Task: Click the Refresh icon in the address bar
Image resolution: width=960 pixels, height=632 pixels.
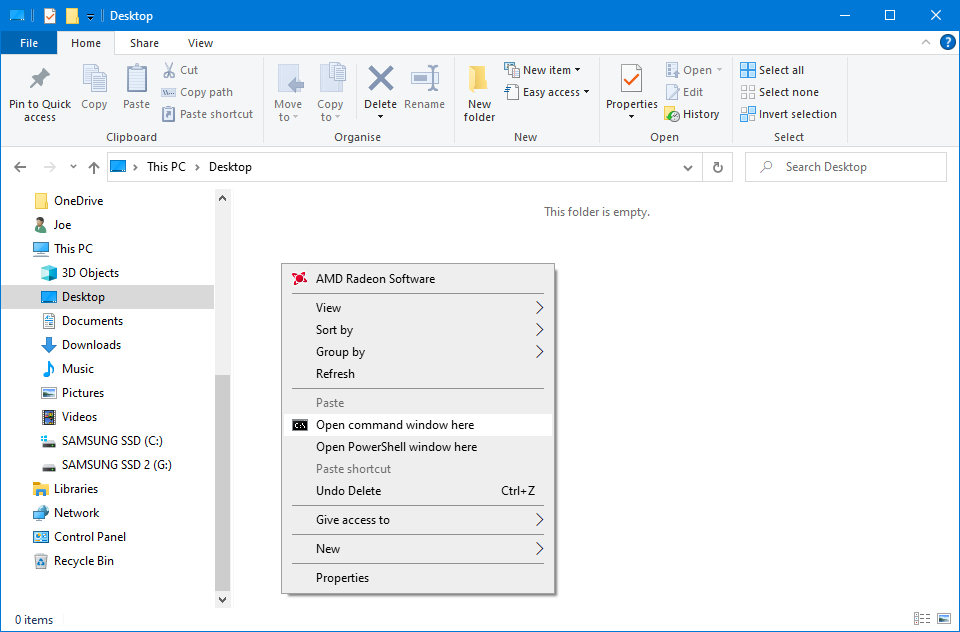Action: (x=718, y=166)
